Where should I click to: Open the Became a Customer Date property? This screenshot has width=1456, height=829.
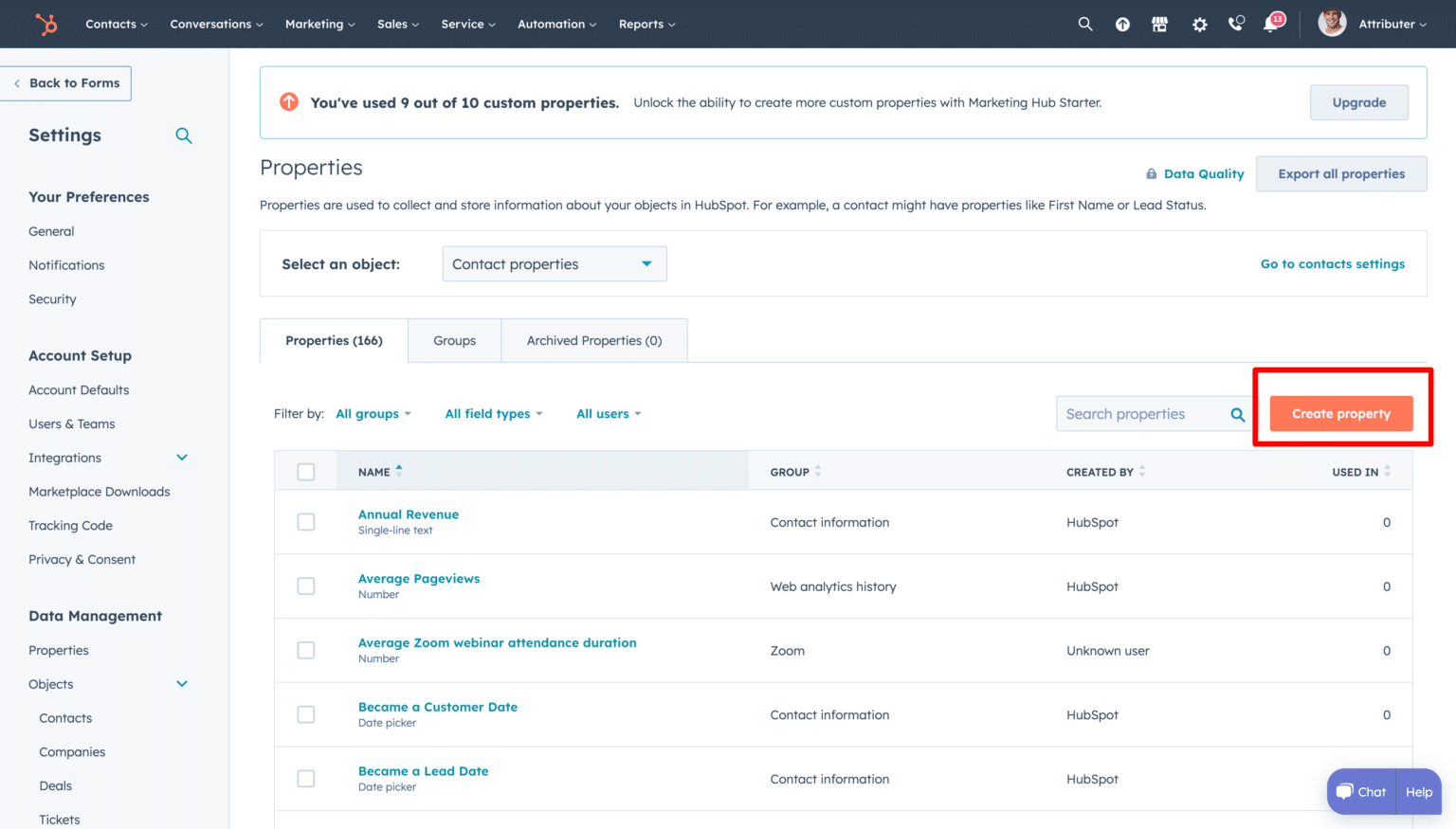tap(438, 707)
